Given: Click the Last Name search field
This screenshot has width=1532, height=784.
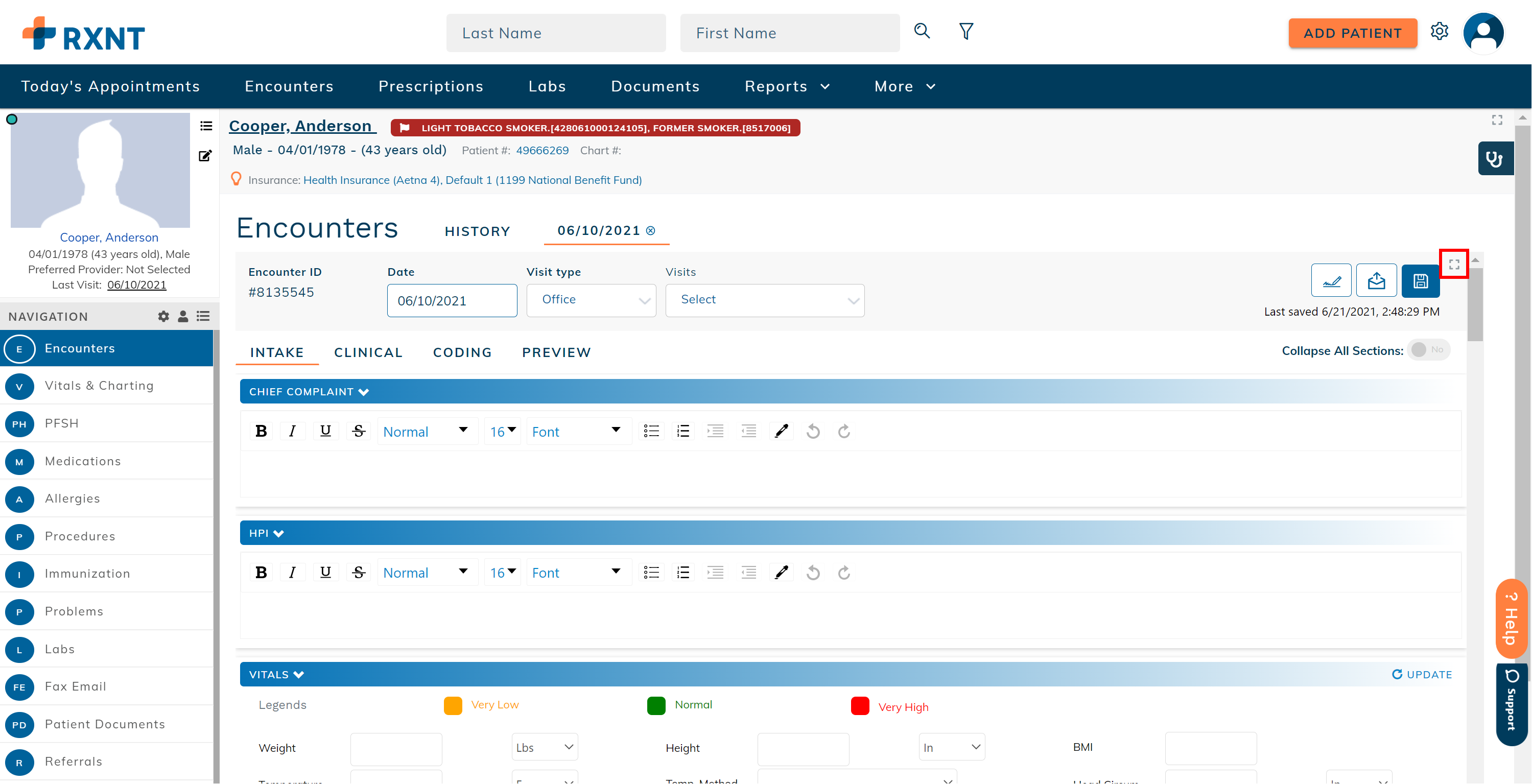Looking at the screenshot, I should [556, 33].
